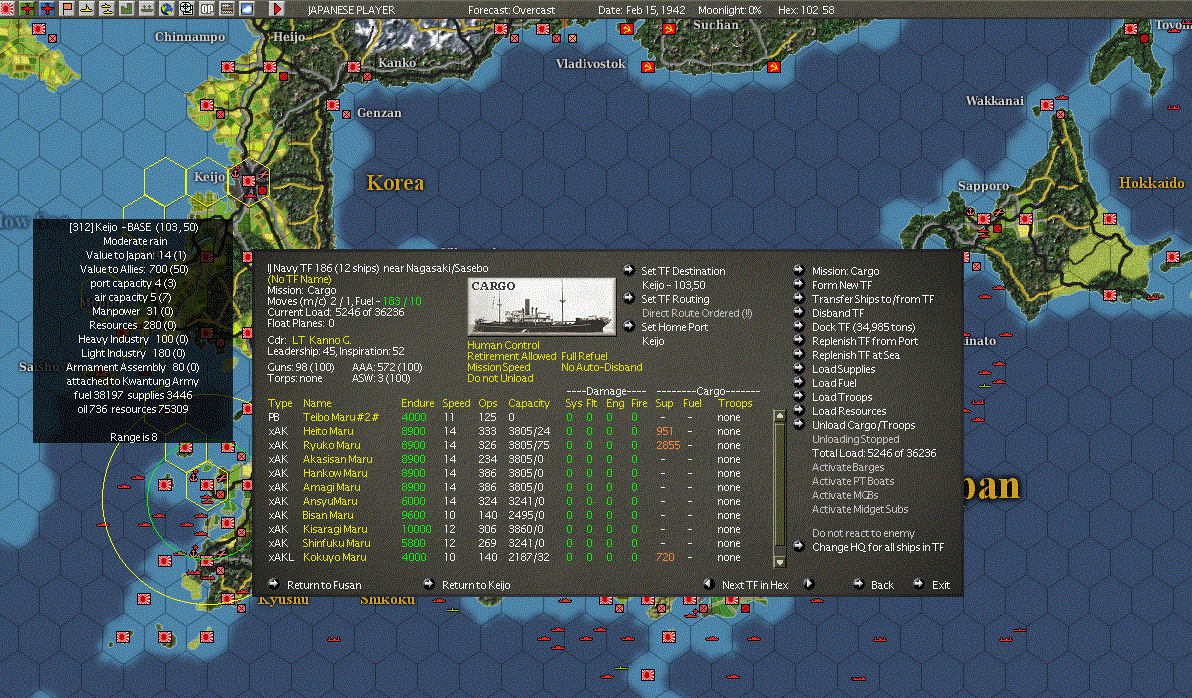Click the OP toolbar icon
Screen dimensions: 1192x698
click(x=207, y=8)
